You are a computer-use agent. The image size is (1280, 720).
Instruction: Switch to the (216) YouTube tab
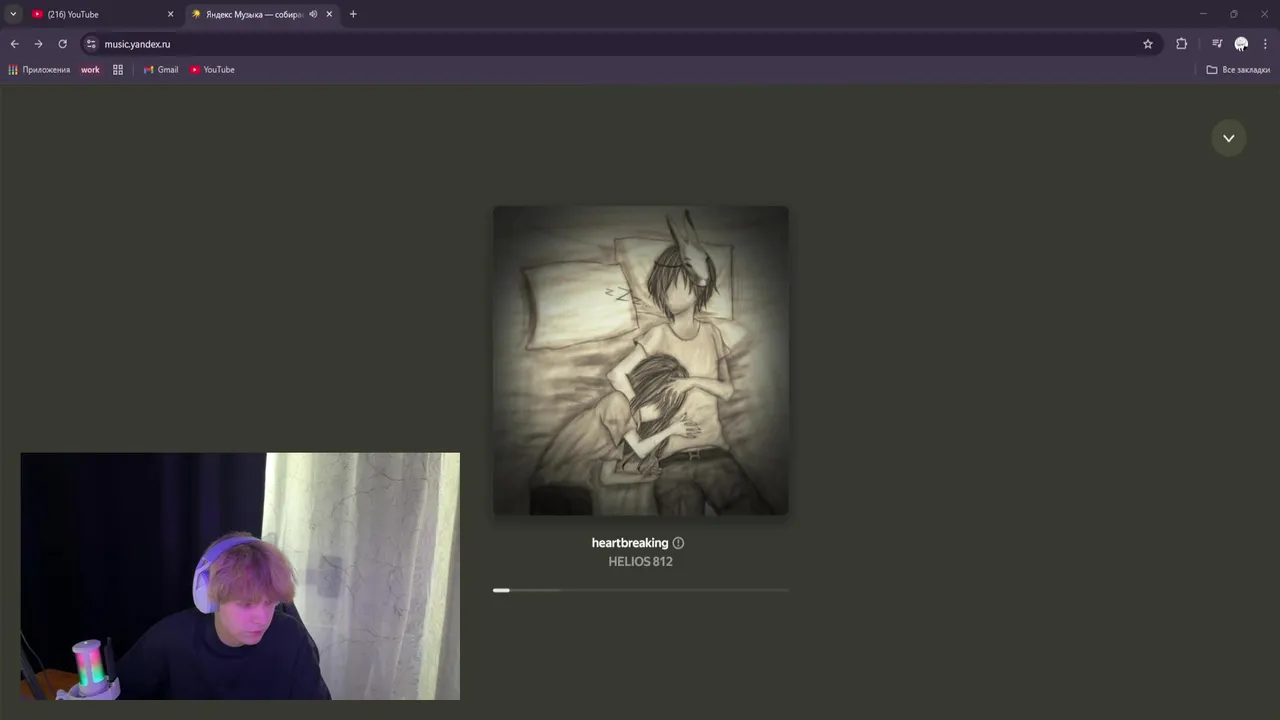[98, 14]
